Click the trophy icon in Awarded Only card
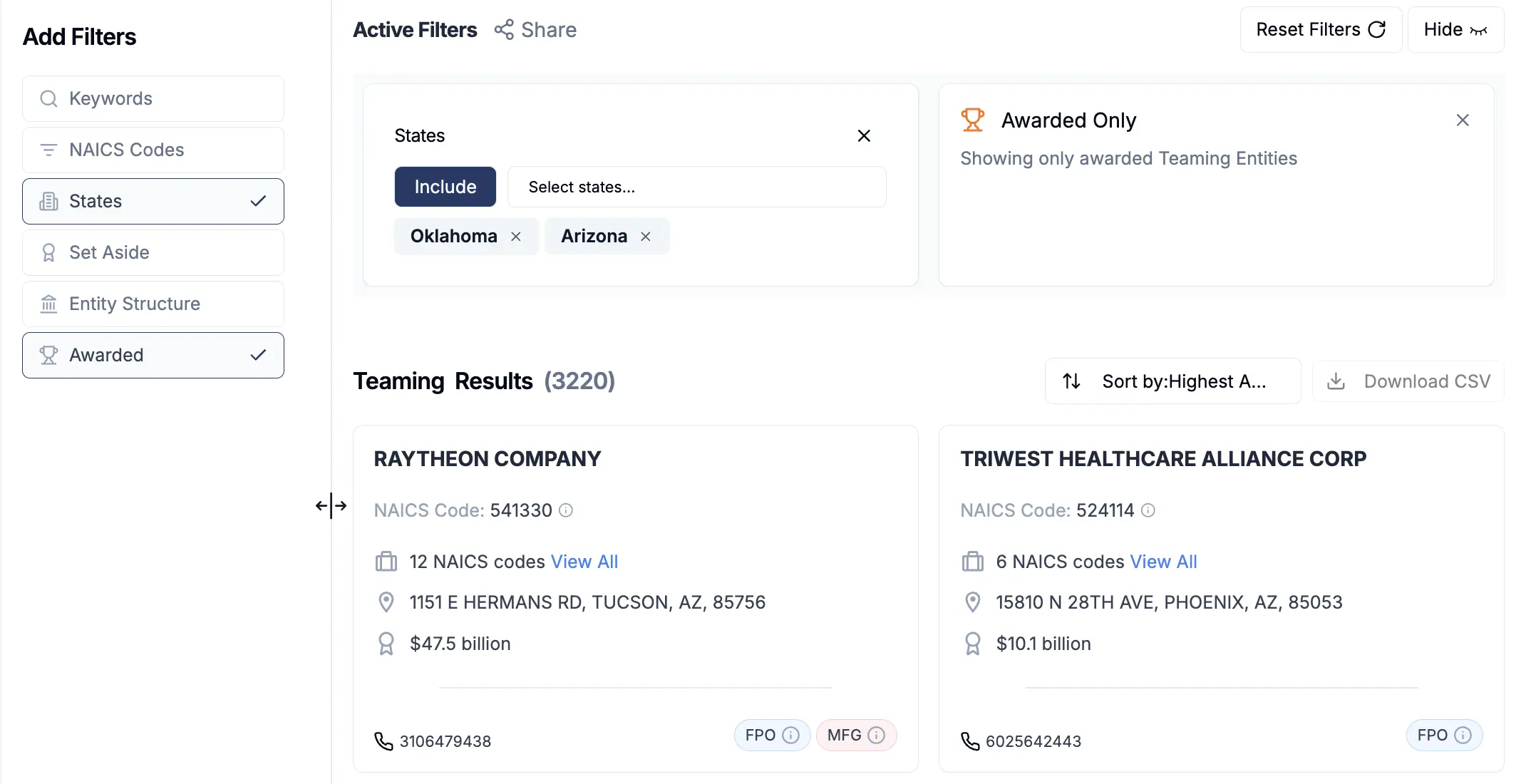Screen dimensions: 1521x784 tap(972, 120)
